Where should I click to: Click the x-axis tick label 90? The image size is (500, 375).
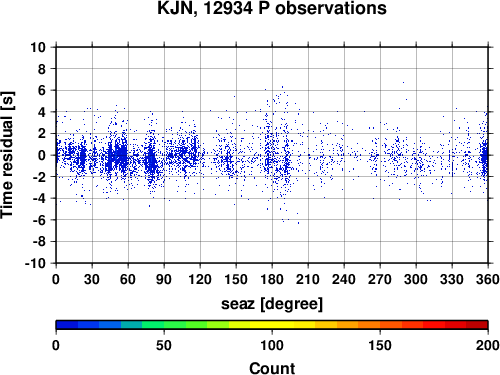pyautogui.click(x=164, y=279)
